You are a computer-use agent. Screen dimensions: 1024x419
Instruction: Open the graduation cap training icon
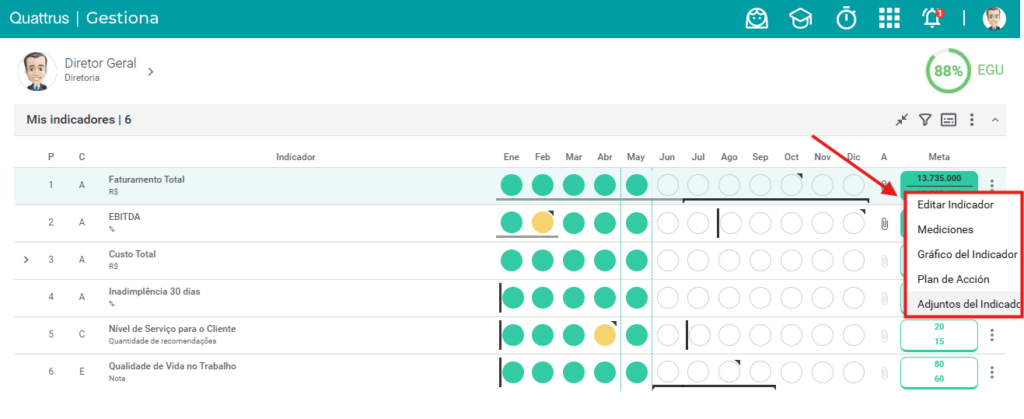tap(799, 18)
